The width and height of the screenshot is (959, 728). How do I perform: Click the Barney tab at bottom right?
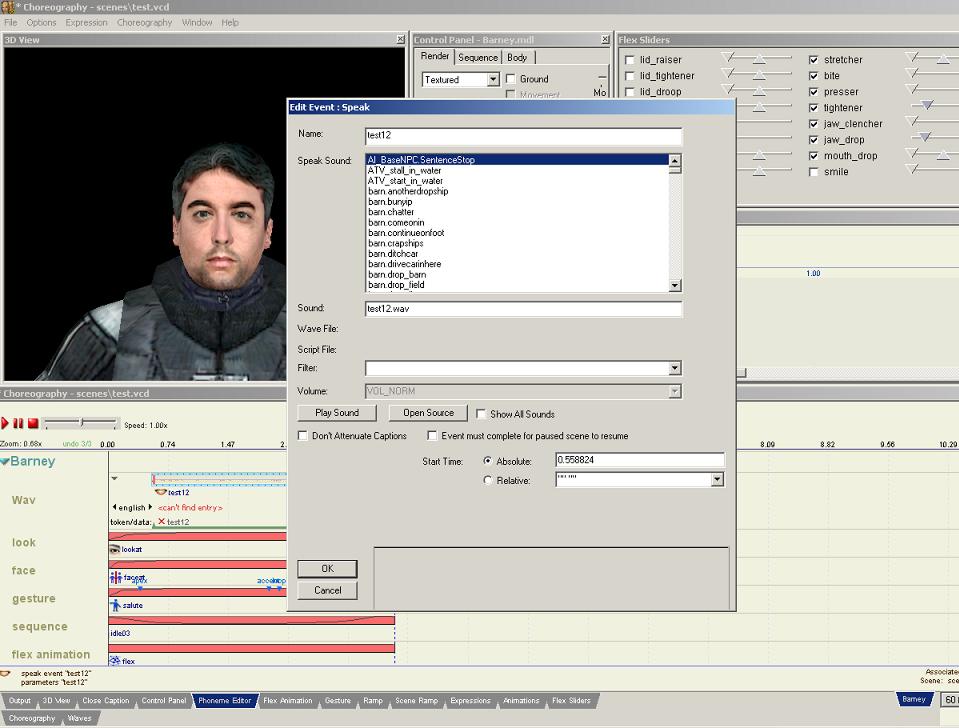pyautogui.click(x=914, y=699)
